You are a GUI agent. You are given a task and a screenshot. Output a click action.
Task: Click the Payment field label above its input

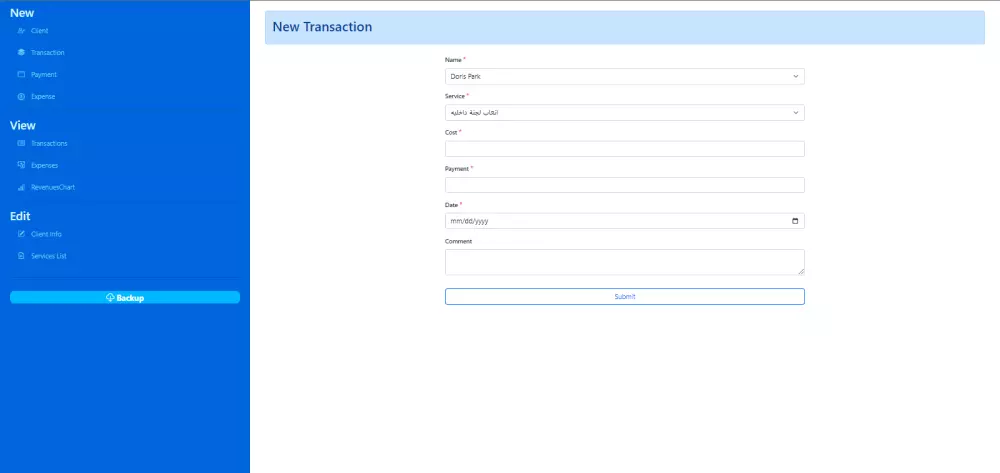pyautogui.click(x=457, y=169)
